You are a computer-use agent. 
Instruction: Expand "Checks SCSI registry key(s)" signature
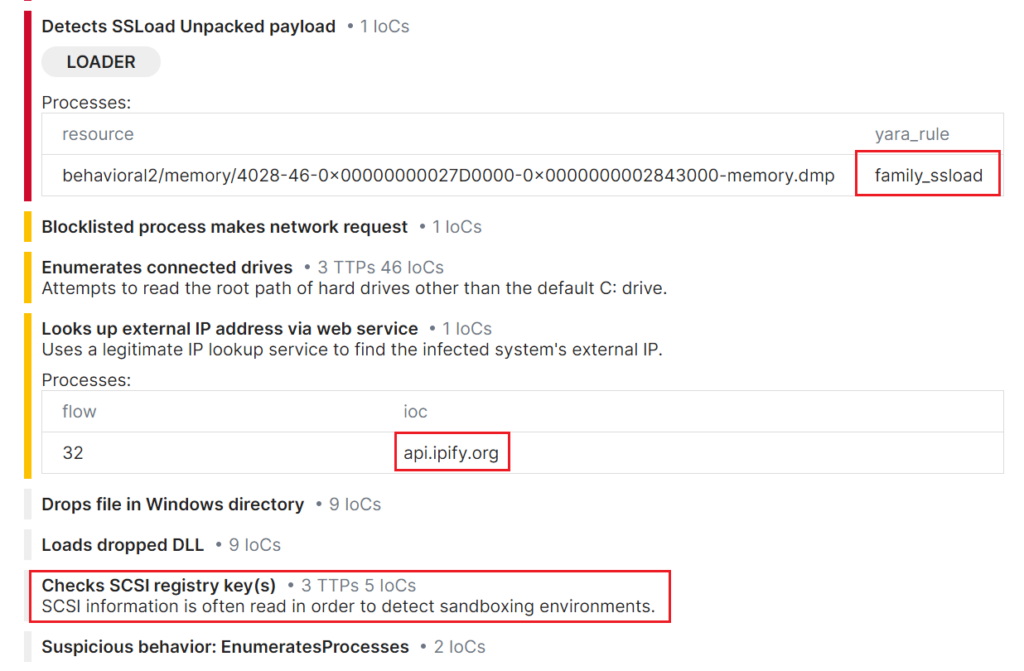(159, 585)
